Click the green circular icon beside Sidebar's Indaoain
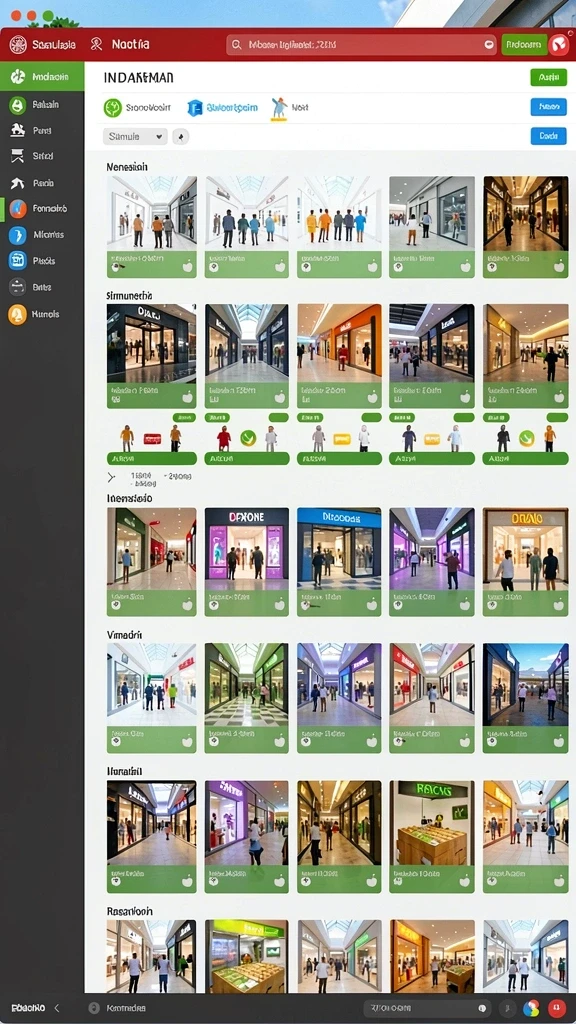The width and height of the screenshot is (576, 1024). (x=18, y=77)
